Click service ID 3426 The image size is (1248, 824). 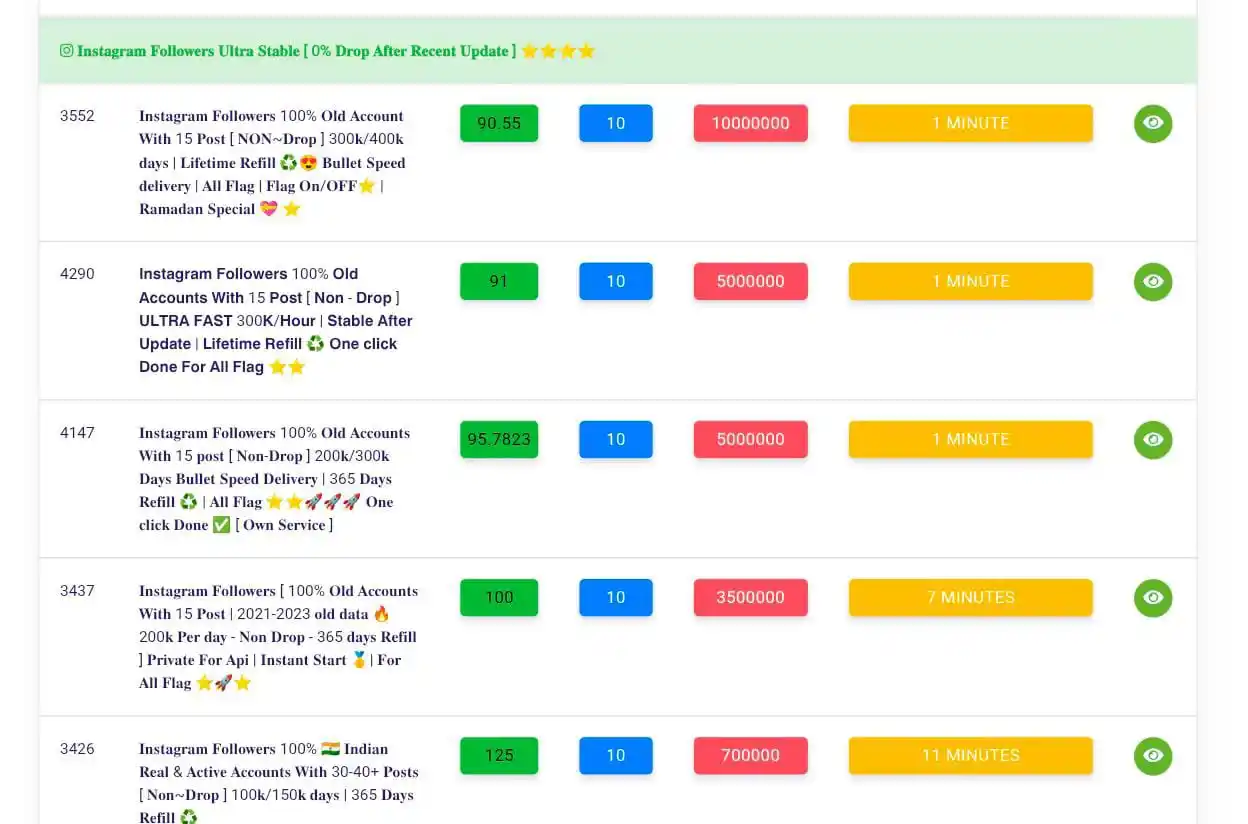pos(77,748)
